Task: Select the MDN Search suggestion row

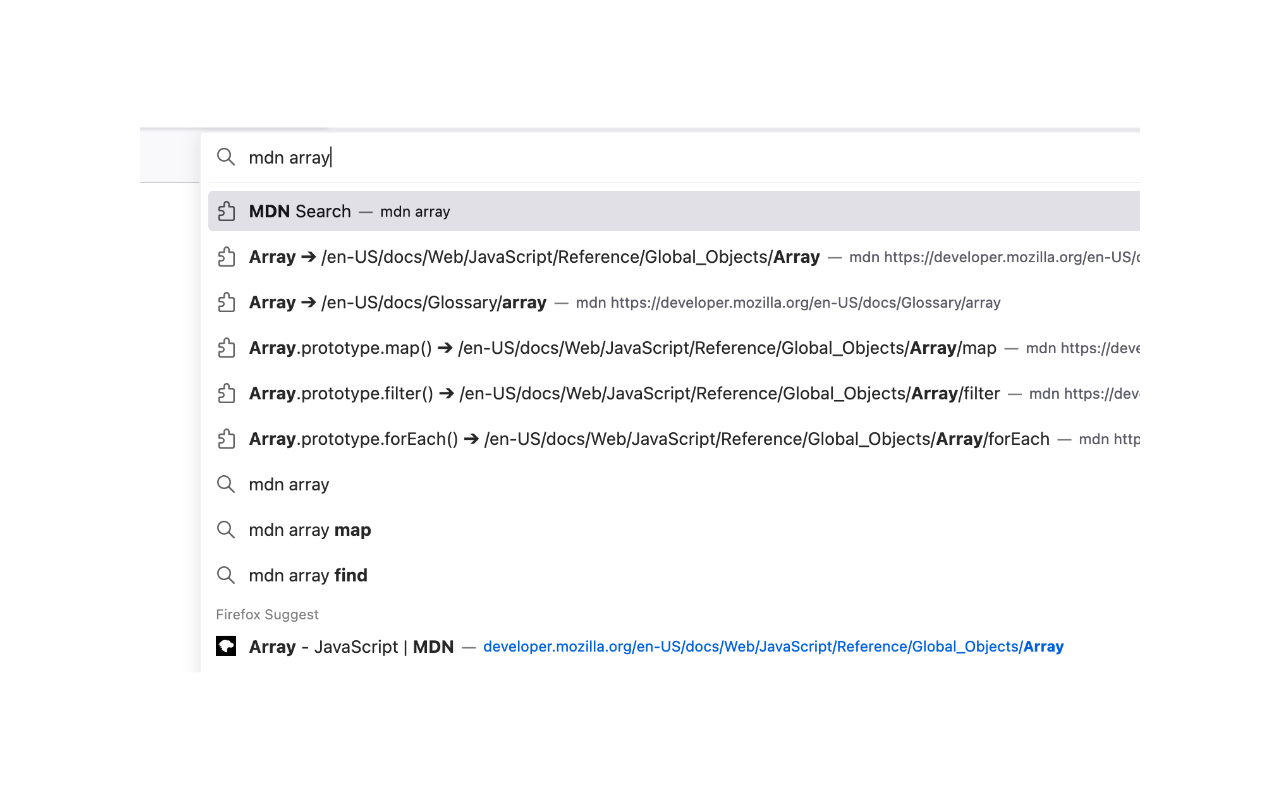Action: pos(674,211)
